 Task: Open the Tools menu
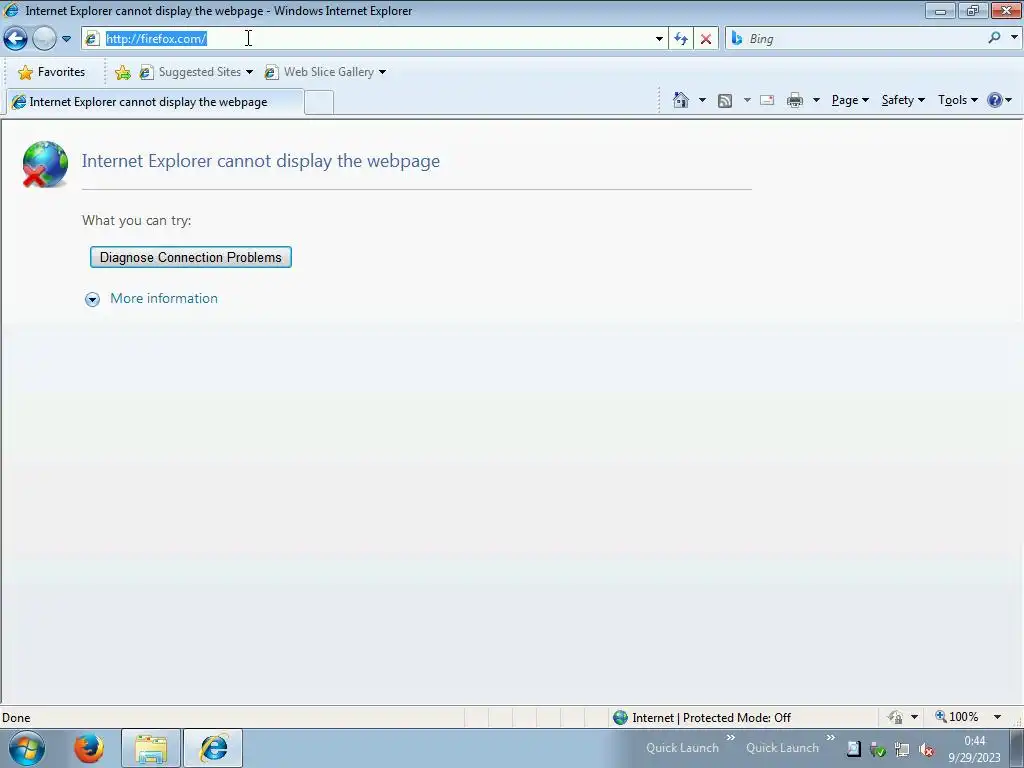(957, 100)
